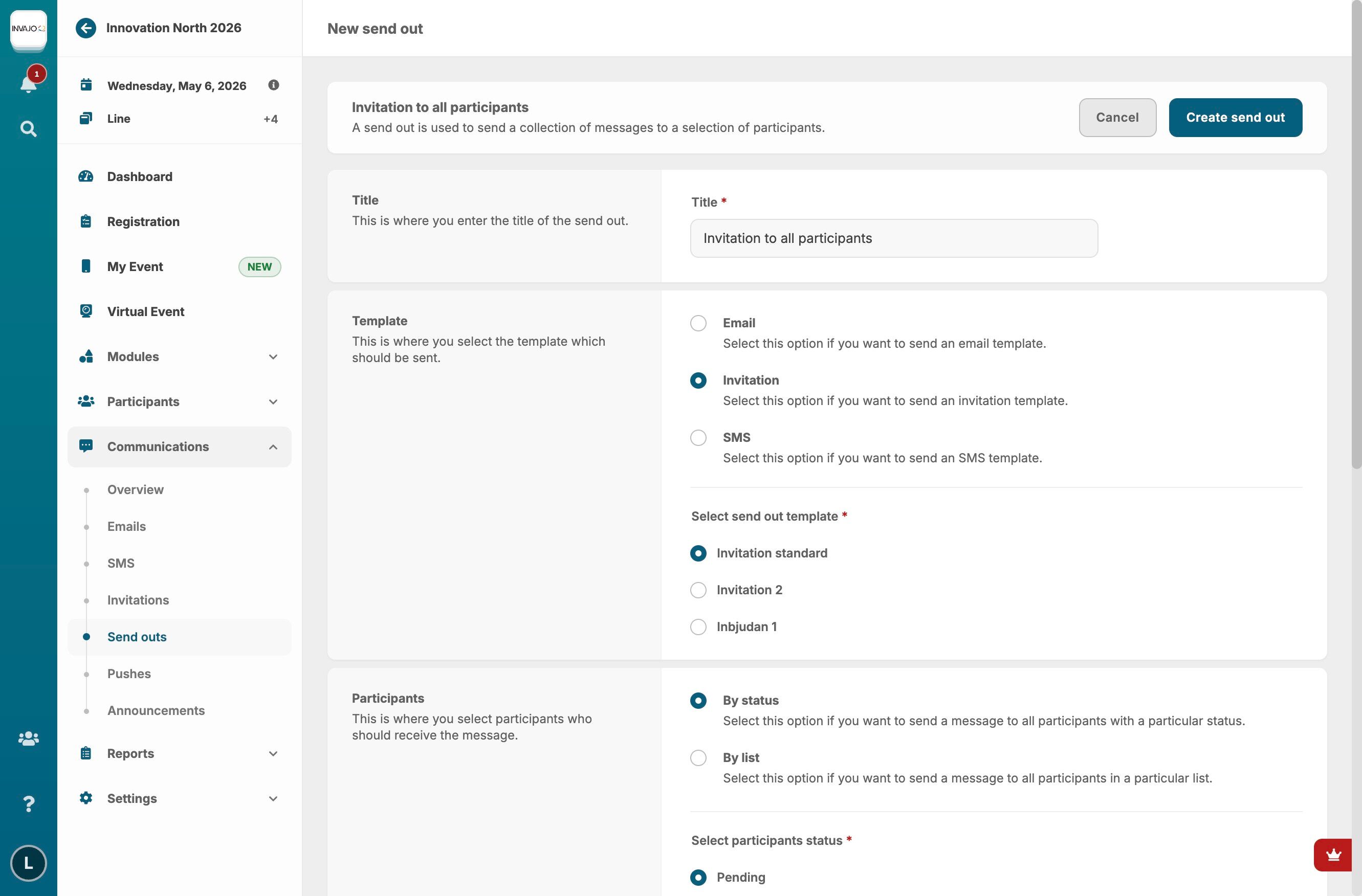Open the help question mark icon
This screenshot has height=896, width=1362.
[28, 804]
